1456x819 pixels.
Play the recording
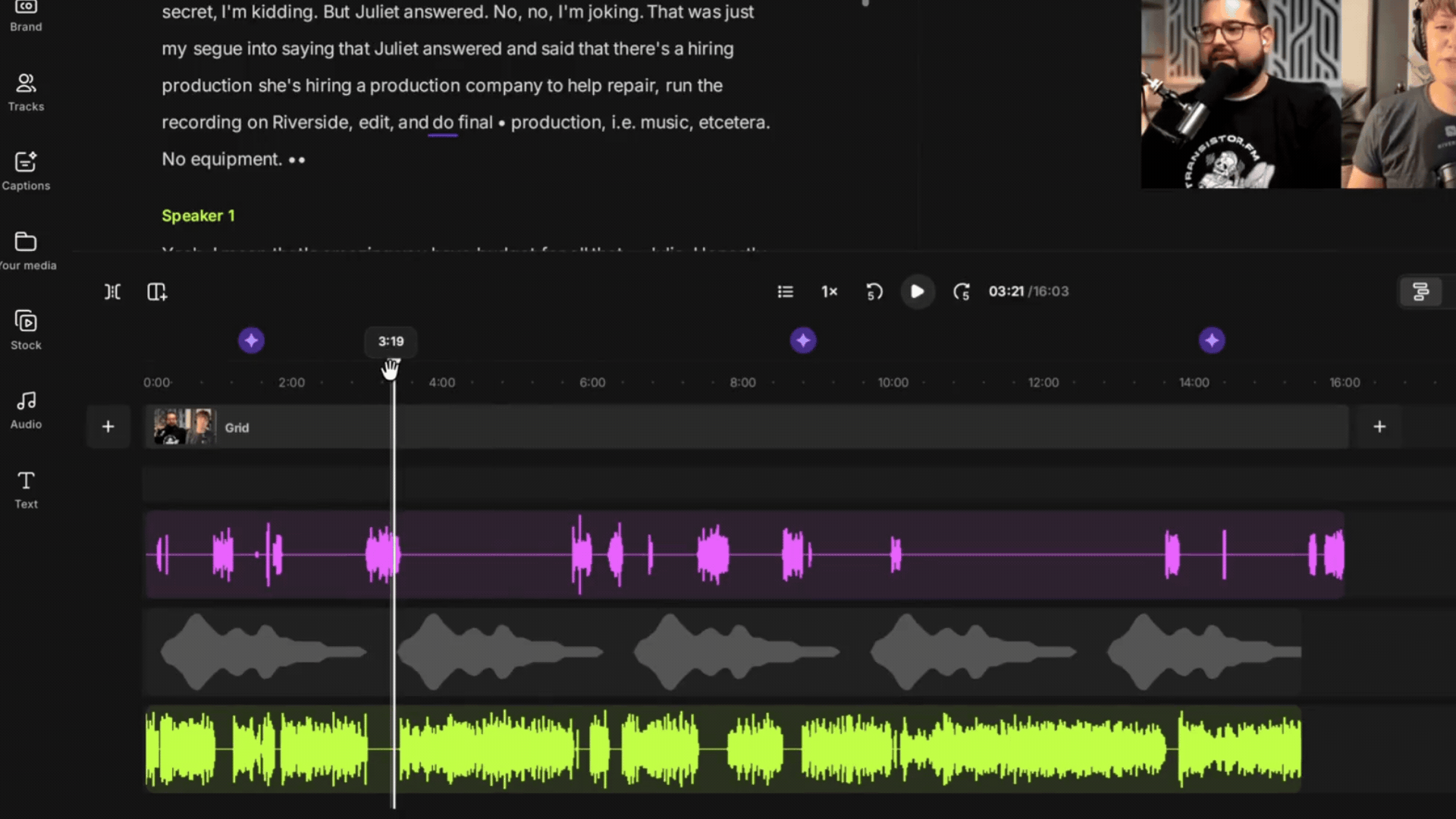point(918,291)
